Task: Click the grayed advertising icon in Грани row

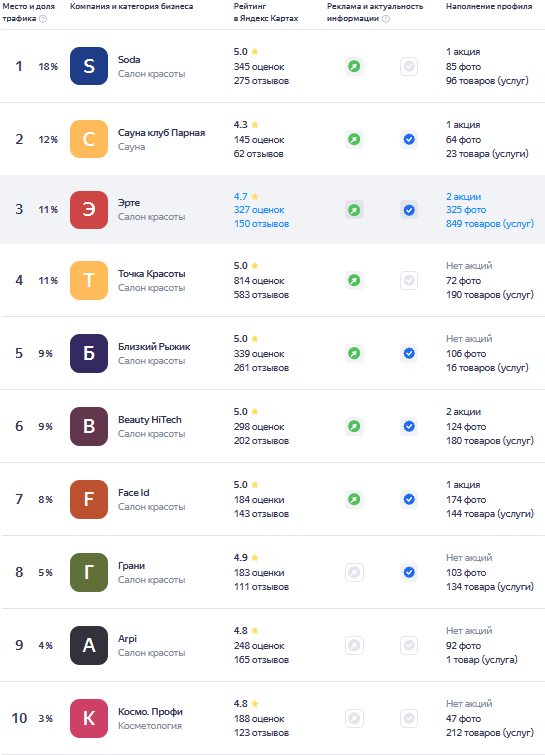Action: (x=354, y=573)
